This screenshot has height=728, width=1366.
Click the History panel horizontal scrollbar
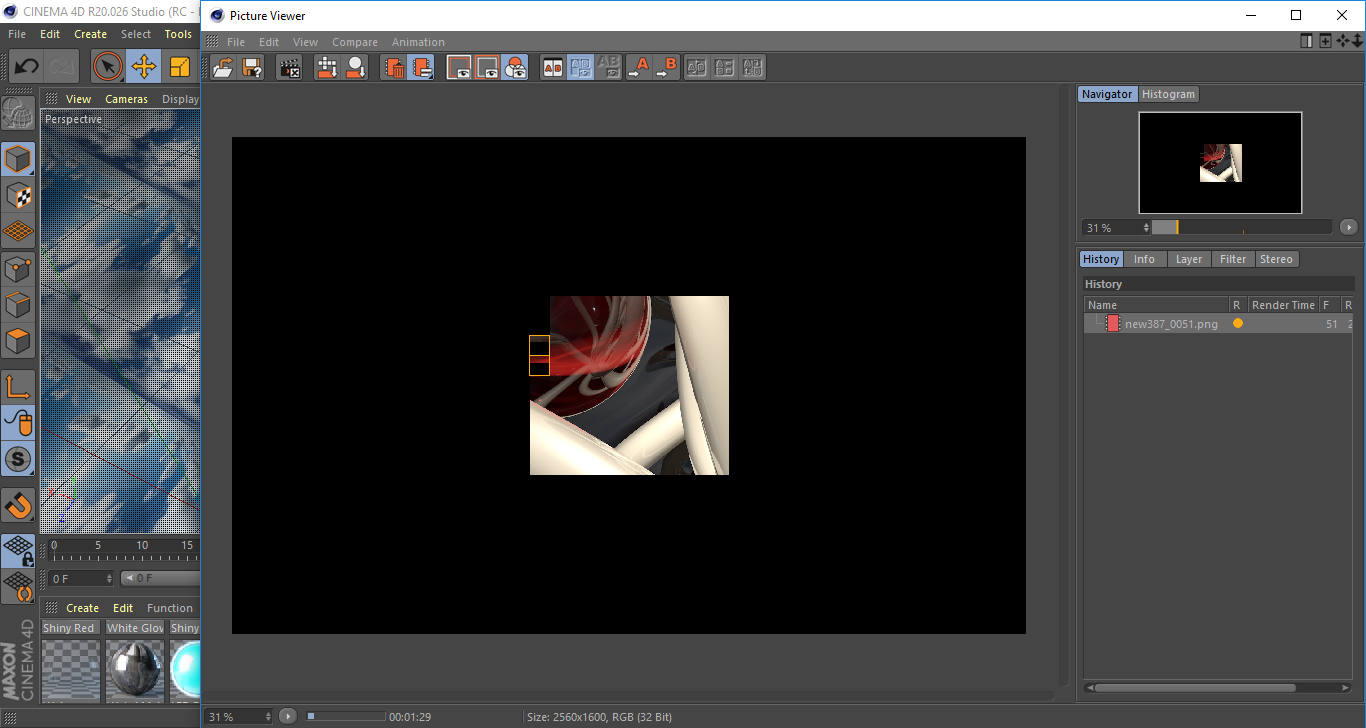point(1195,688)
